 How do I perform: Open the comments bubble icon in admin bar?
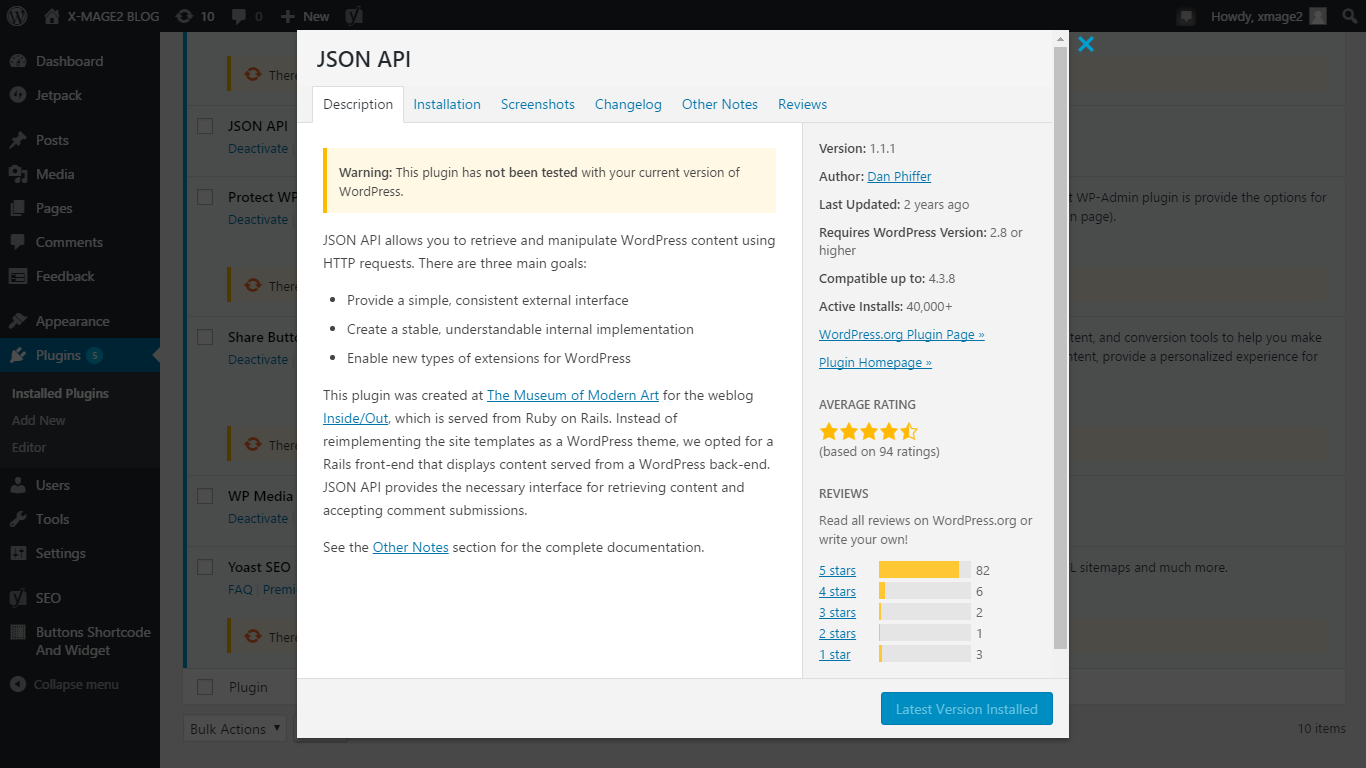coord(238,16)
